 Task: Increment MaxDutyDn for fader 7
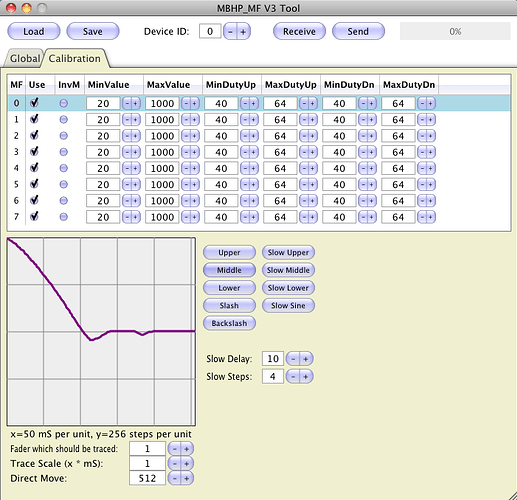[x=430, y=217]
